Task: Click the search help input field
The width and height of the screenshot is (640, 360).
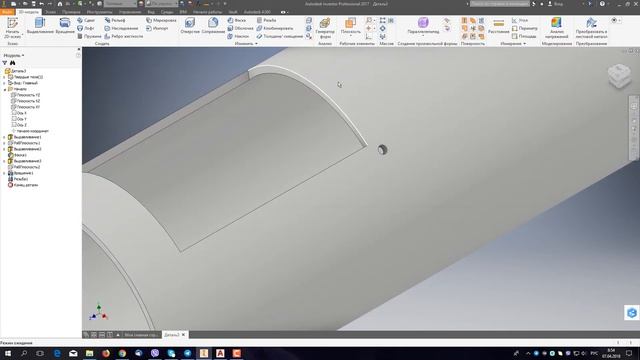Action: pyautogui.click(x=500, y=4)
